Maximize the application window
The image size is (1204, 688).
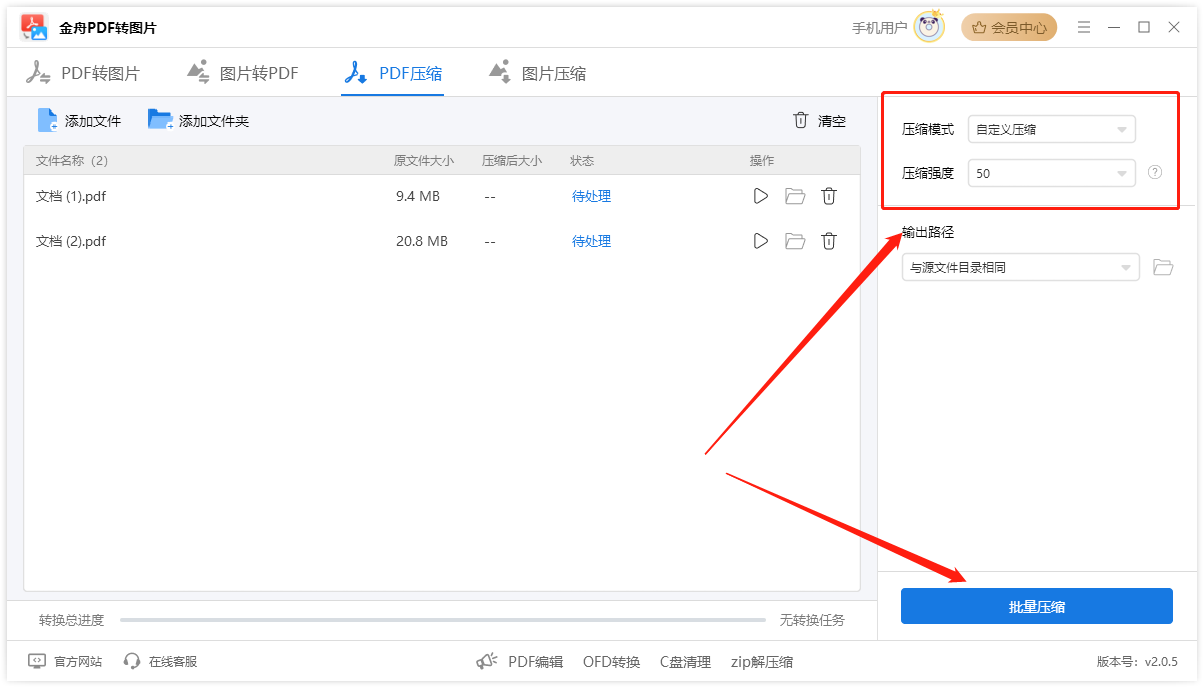coord(1144,28)
